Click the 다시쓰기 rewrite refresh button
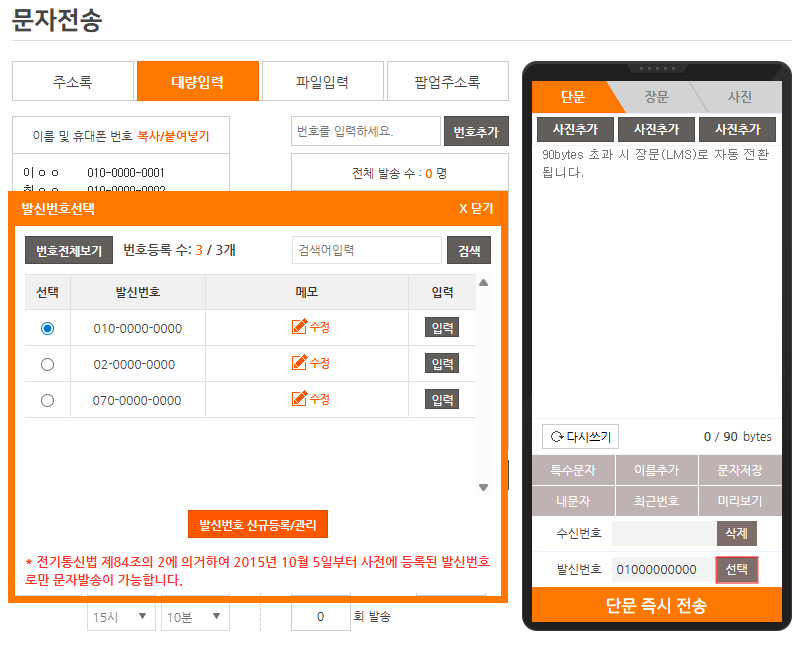 pos(580,437)
